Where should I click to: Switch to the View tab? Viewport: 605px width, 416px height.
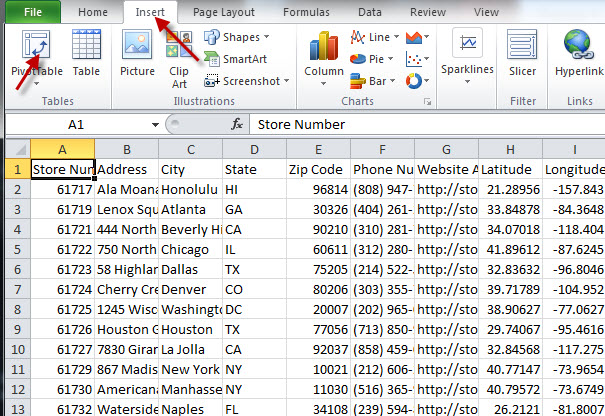(x=486, y=12)
